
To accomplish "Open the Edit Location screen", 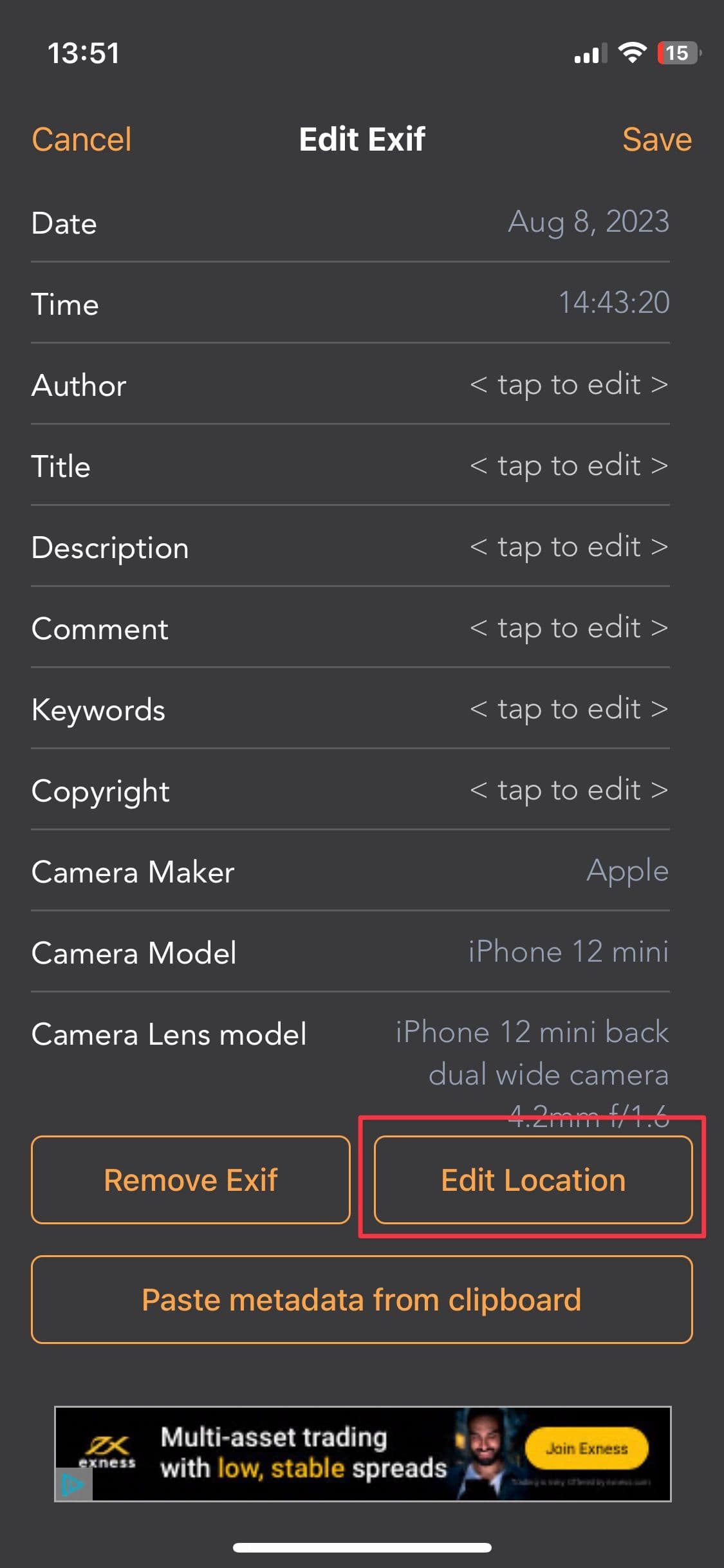I will pyautogui.click(x=533, y=1179).
